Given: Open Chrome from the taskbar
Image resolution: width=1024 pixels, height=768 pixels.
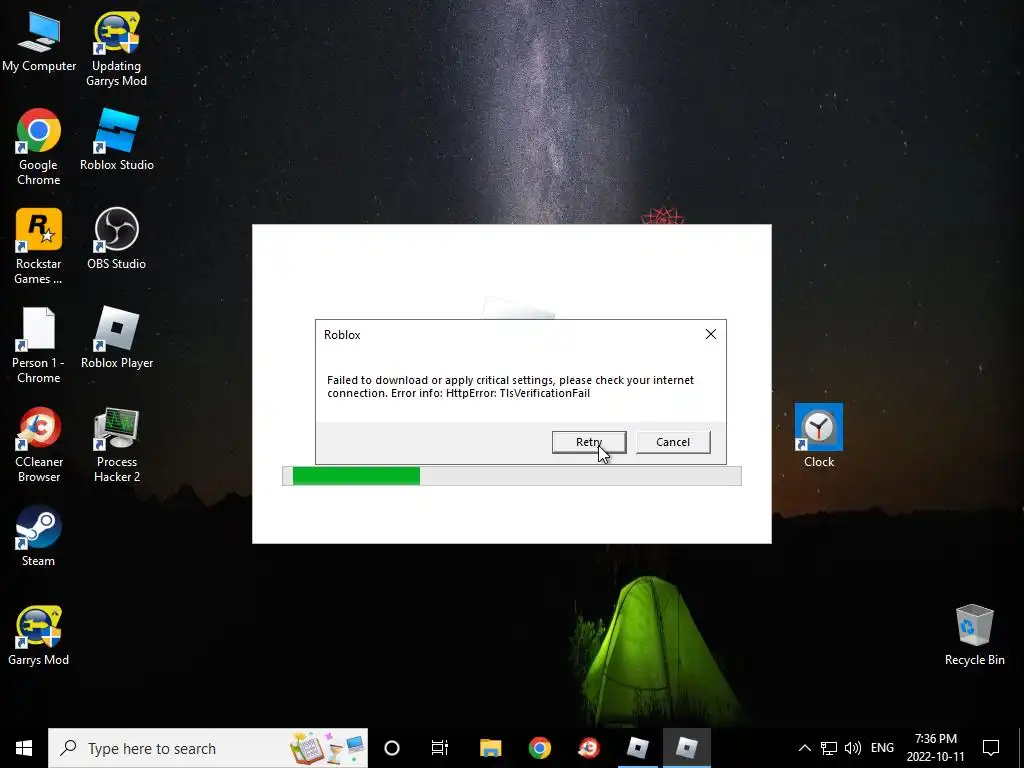Looking at the screenshot, I should pos(539,748).
